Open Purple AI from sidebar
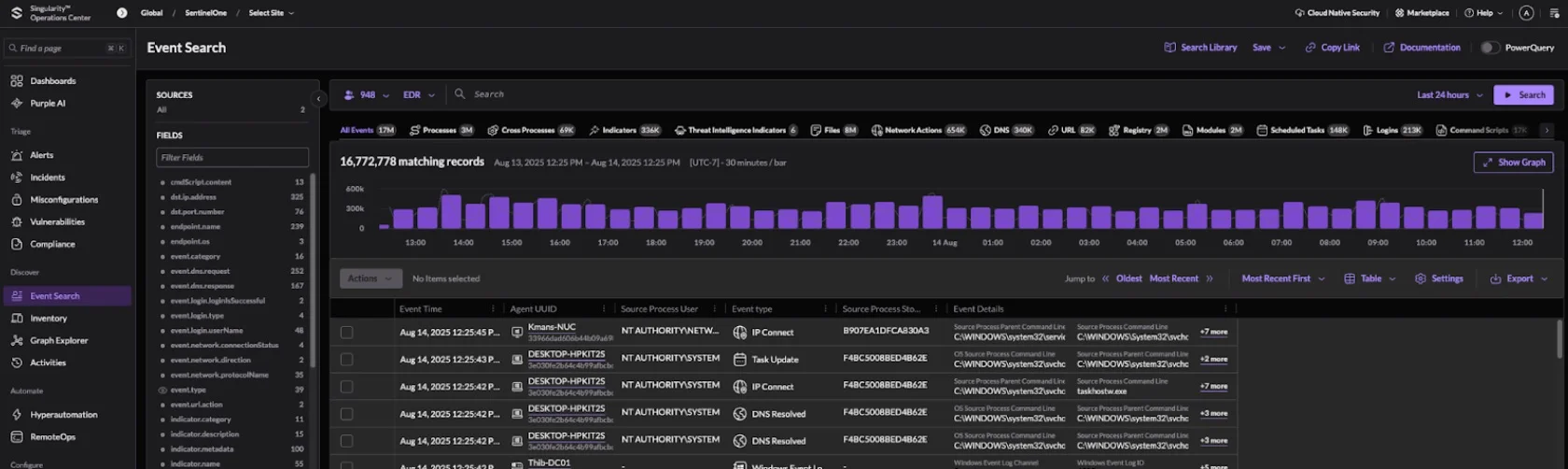This screenshot has height=469, width=1568. [47, 104]
